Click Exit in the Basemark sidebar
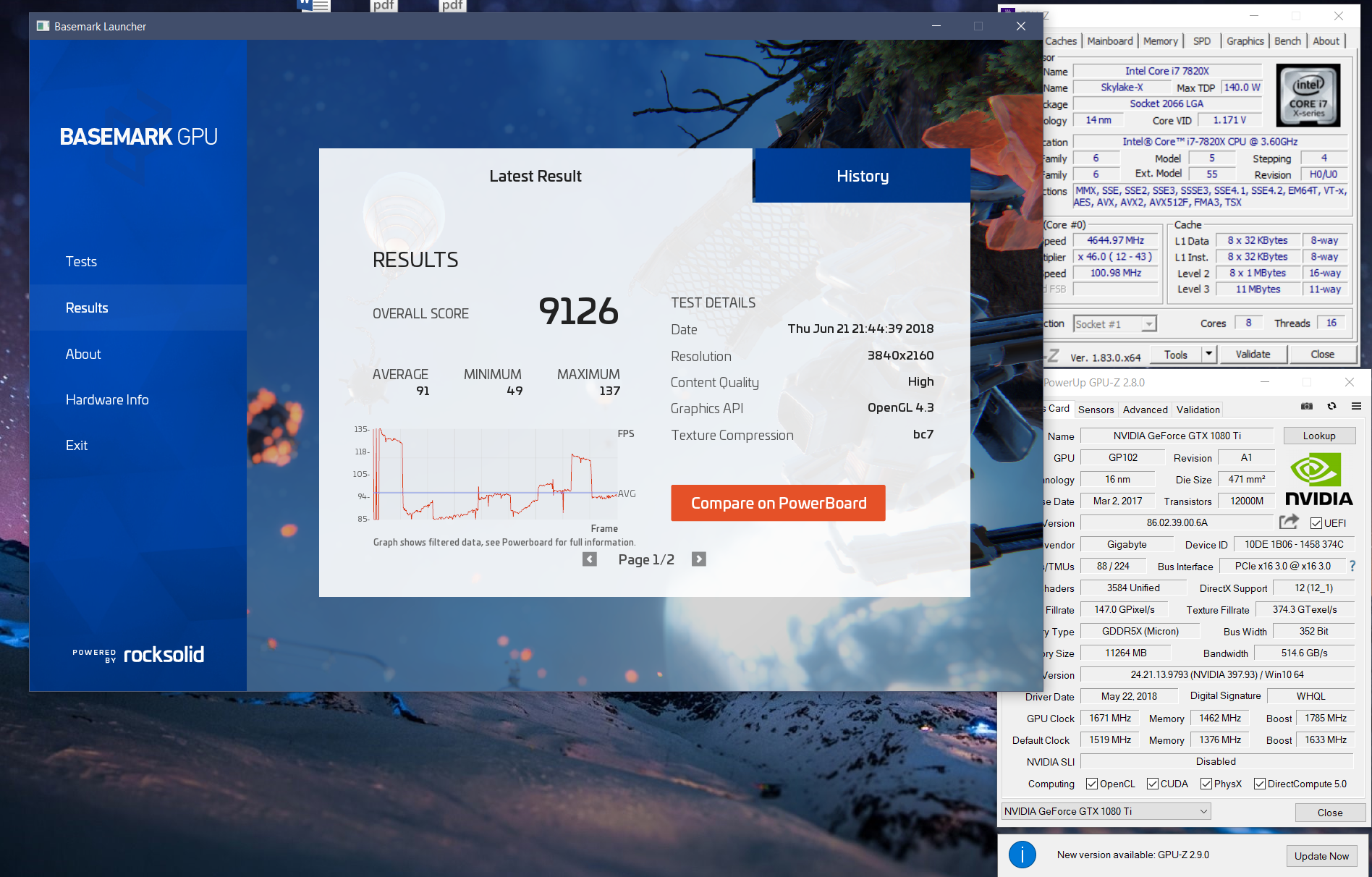 [x=138, y=445]
